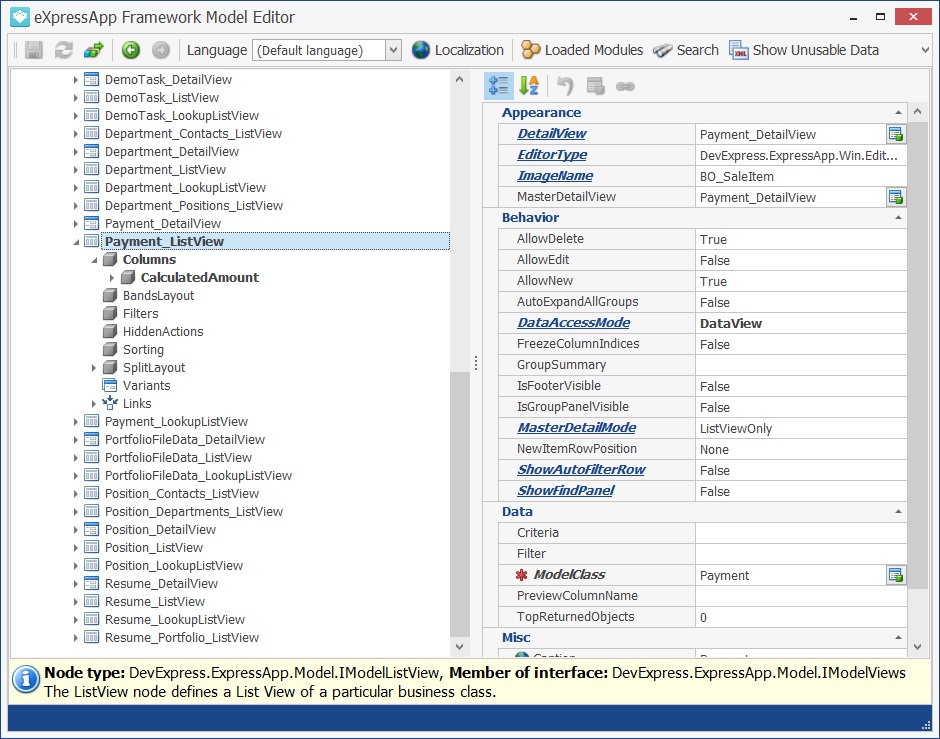This screenshot has height=739, width=940.
Task: Click the MasterDetailView navigate button
Action: (x=896, y=197)
